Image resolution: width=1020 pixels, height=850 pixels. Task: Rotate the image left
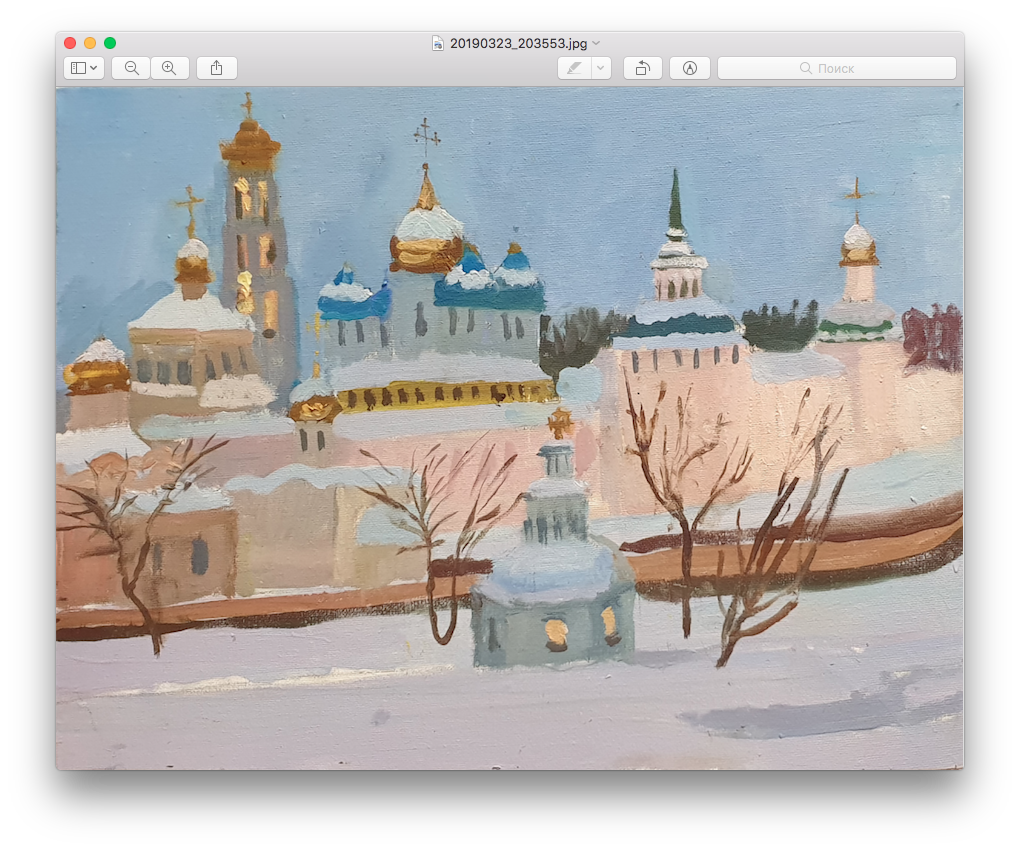click(643, 68)
